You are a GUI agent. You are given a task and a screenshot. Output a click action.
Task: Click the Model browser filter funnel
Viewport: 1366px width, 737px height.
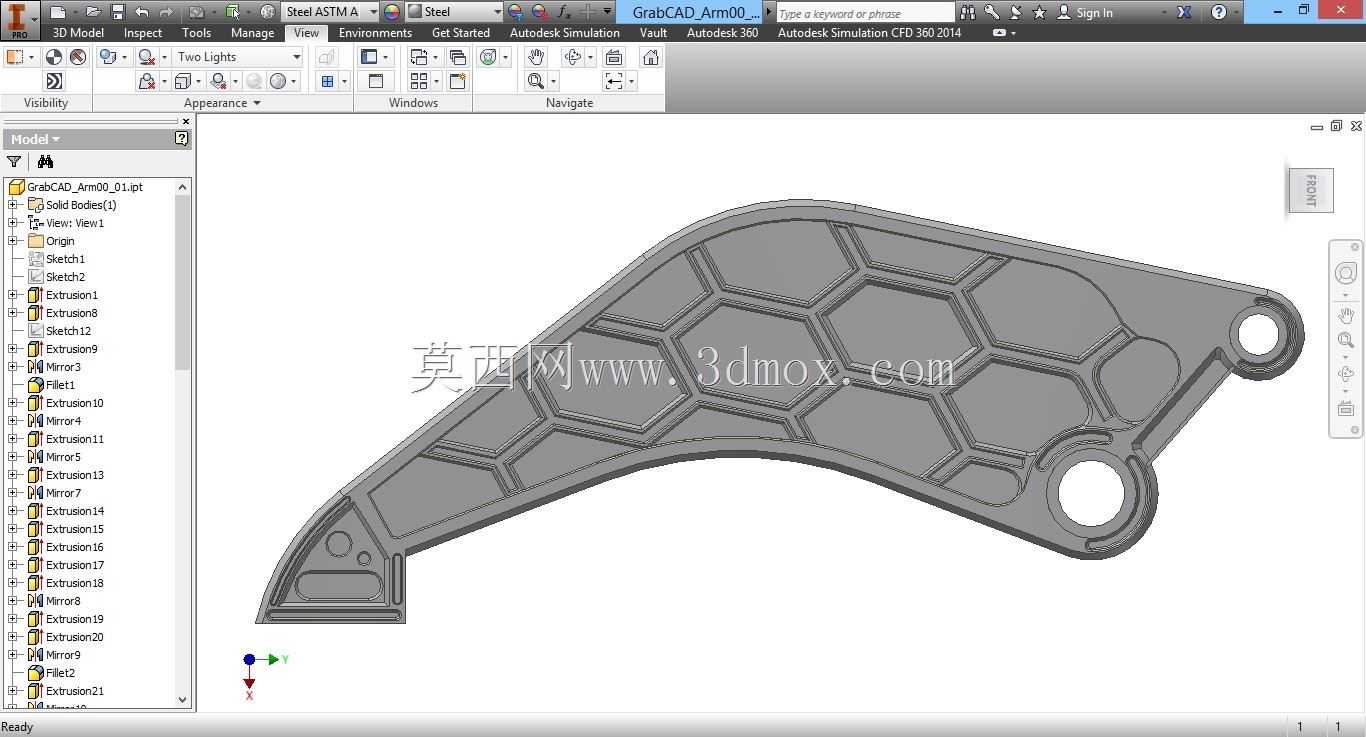click(x=14, y=162)
